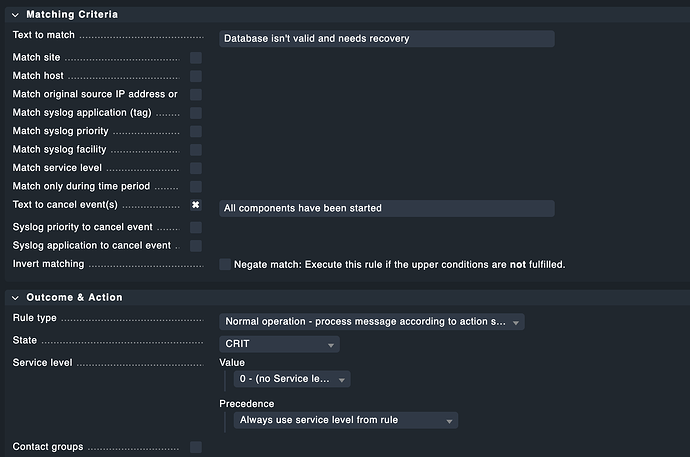
Task: Open the Rule type dropdown
Action: pos(372,322)
